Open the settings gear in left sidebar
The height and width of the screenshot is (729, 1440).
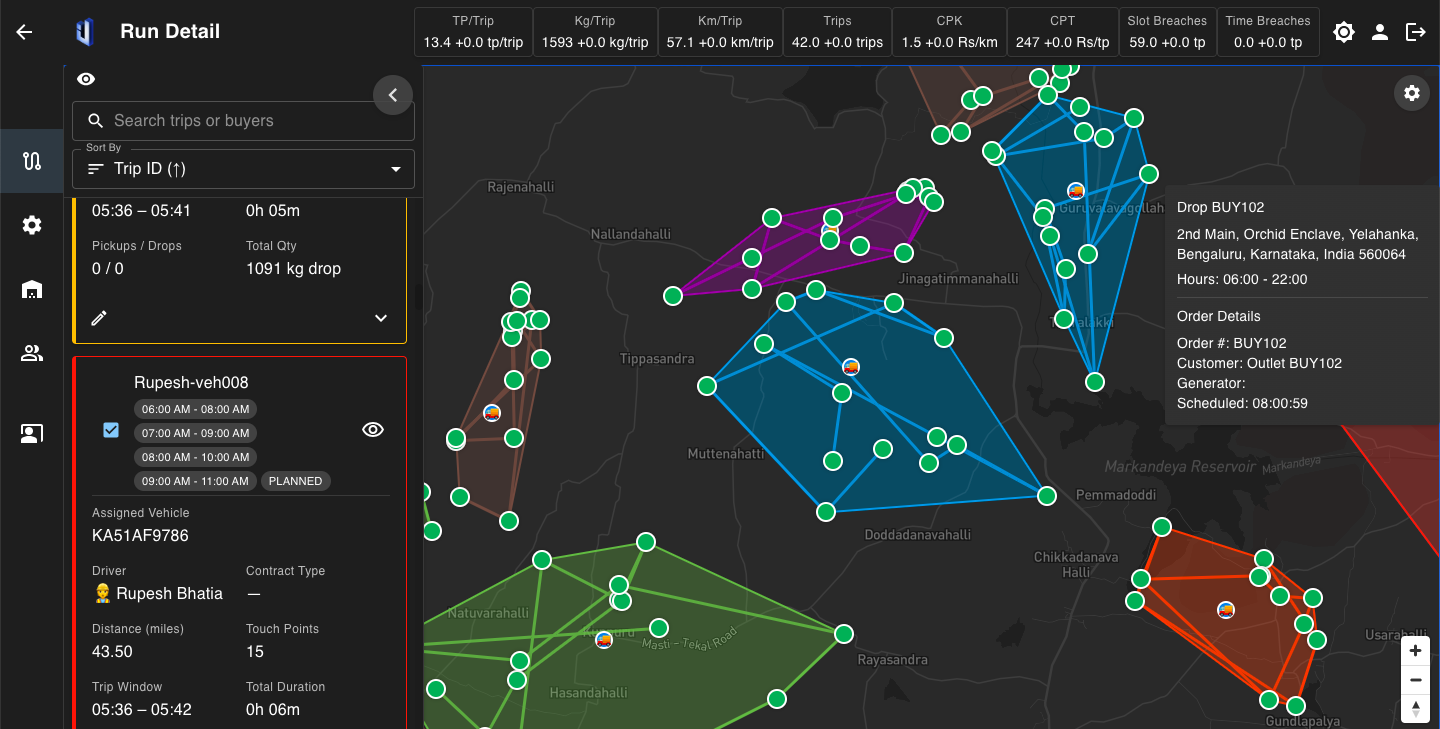coord(32,225)
